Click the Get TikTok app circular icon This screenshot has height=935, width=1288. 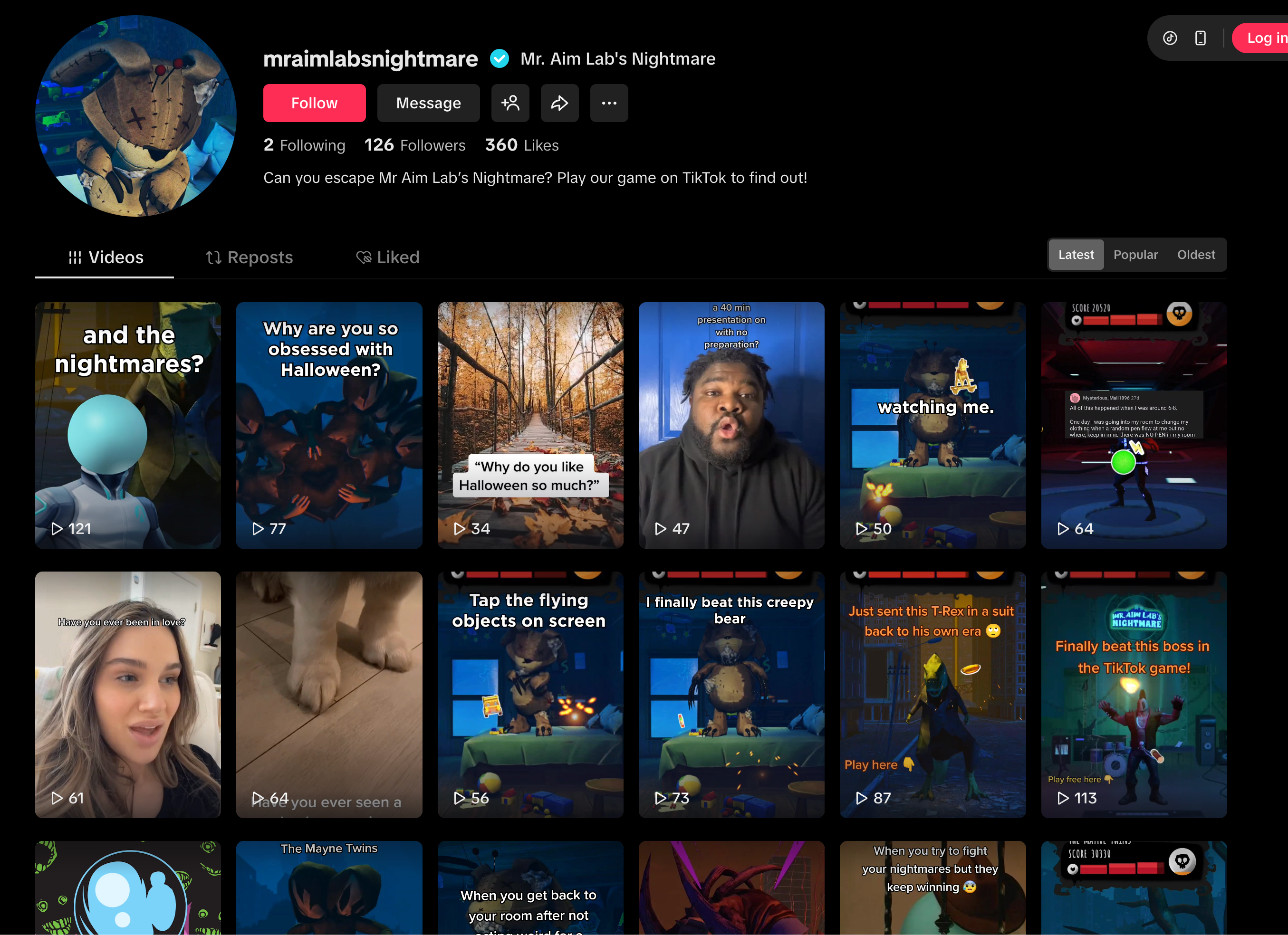1170,38
